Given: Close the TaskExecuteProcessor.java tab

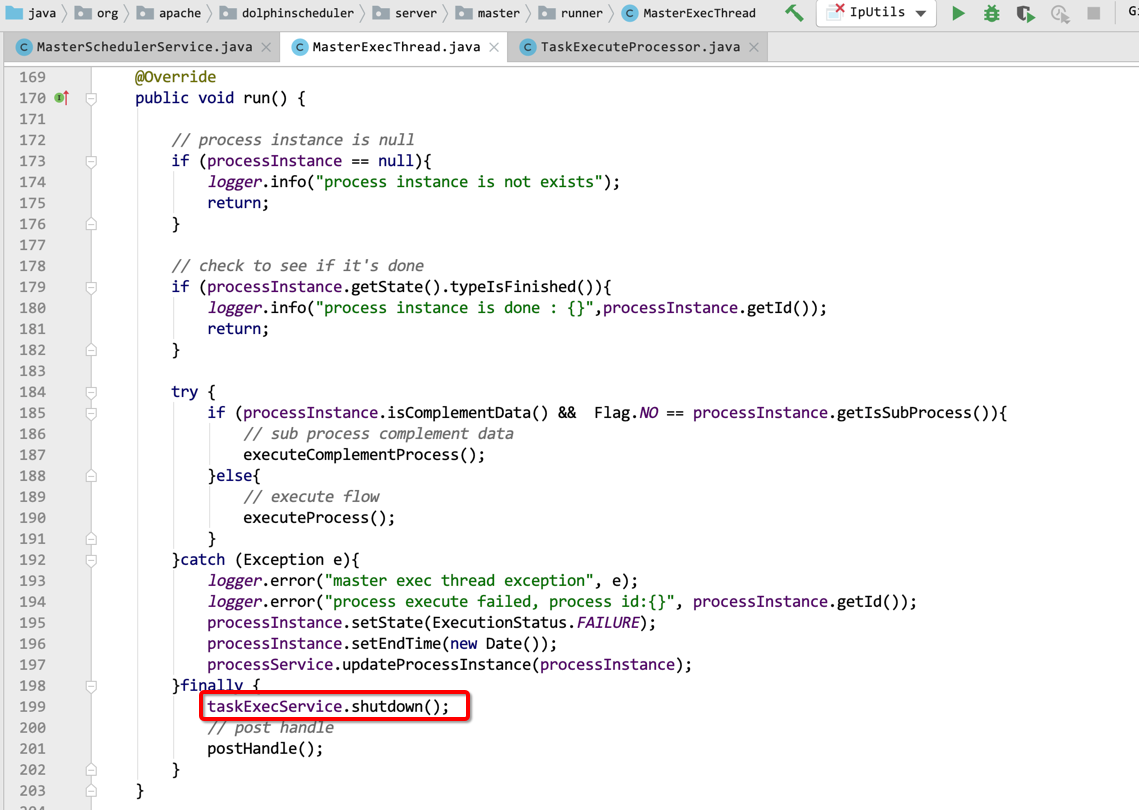Looking at the screenshot, I should pos(754,47).
